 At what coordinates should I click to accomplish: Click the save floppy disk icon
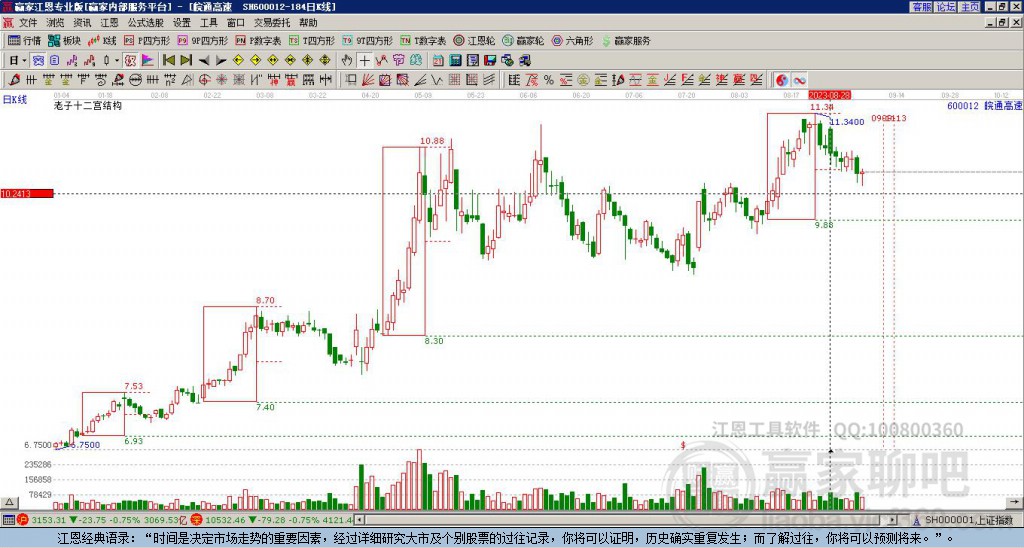click(490, 60)
